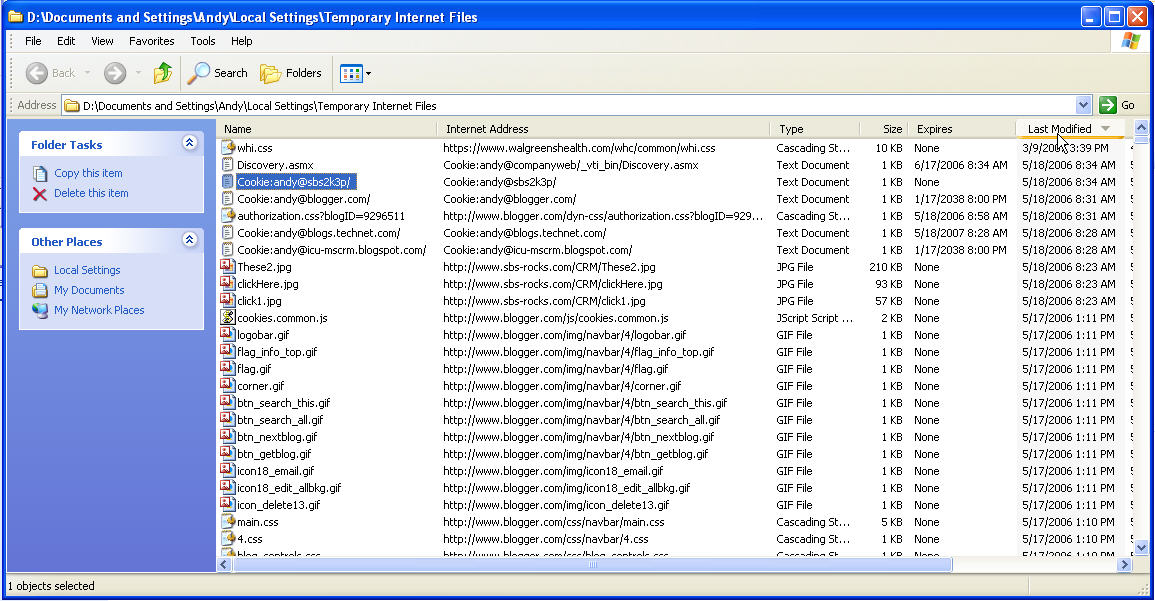The width and height of the screenshot is (1155, 601).
Task: Go up one folder level
Action: pos(163,73)
